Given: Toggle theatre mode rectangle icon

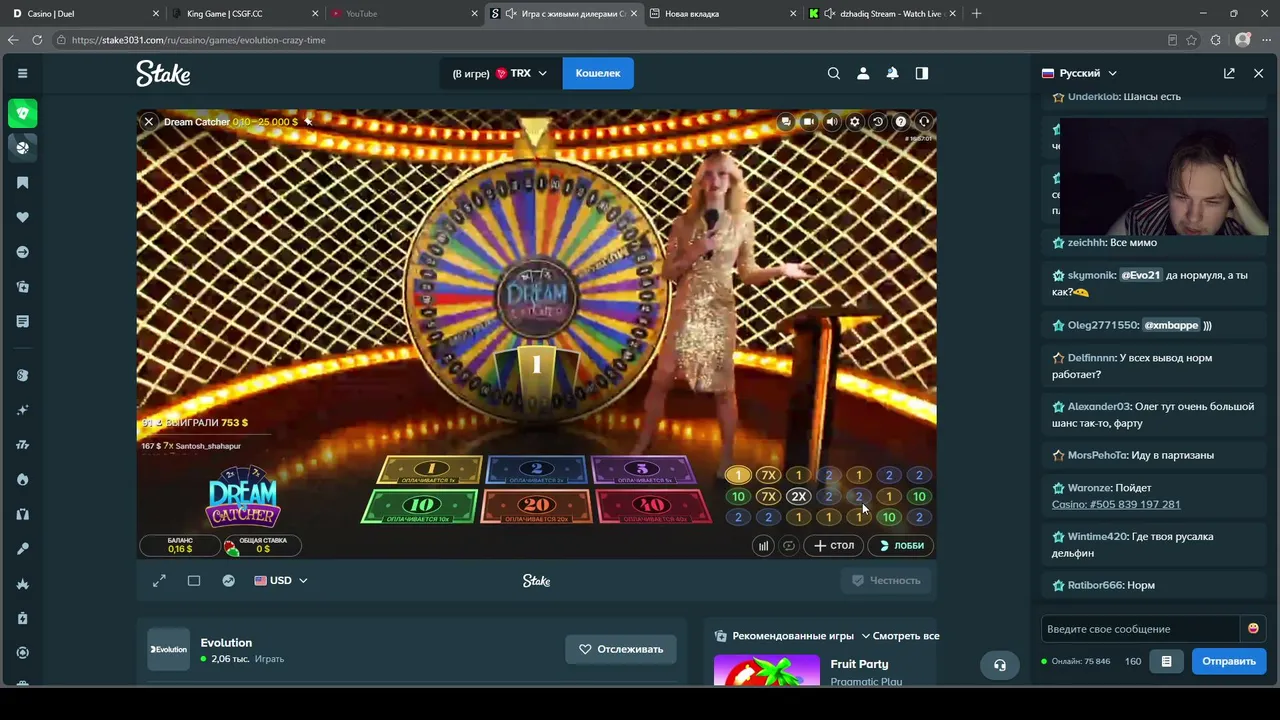Looking at the screenshot, I should [x=194, y=581].
